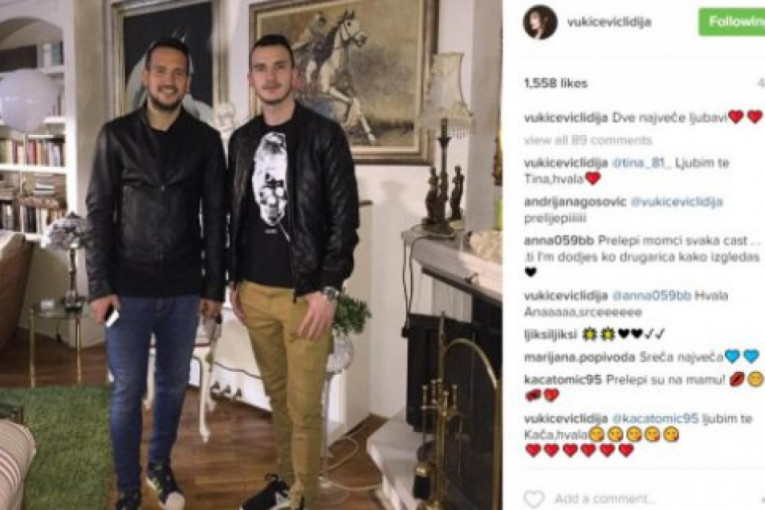Image resolution: width=765 pixels, height=510 pixels.
Task: Open vukiceviclidija profile avatar picture
Action: pyautogui.click(x=540, y=22)
